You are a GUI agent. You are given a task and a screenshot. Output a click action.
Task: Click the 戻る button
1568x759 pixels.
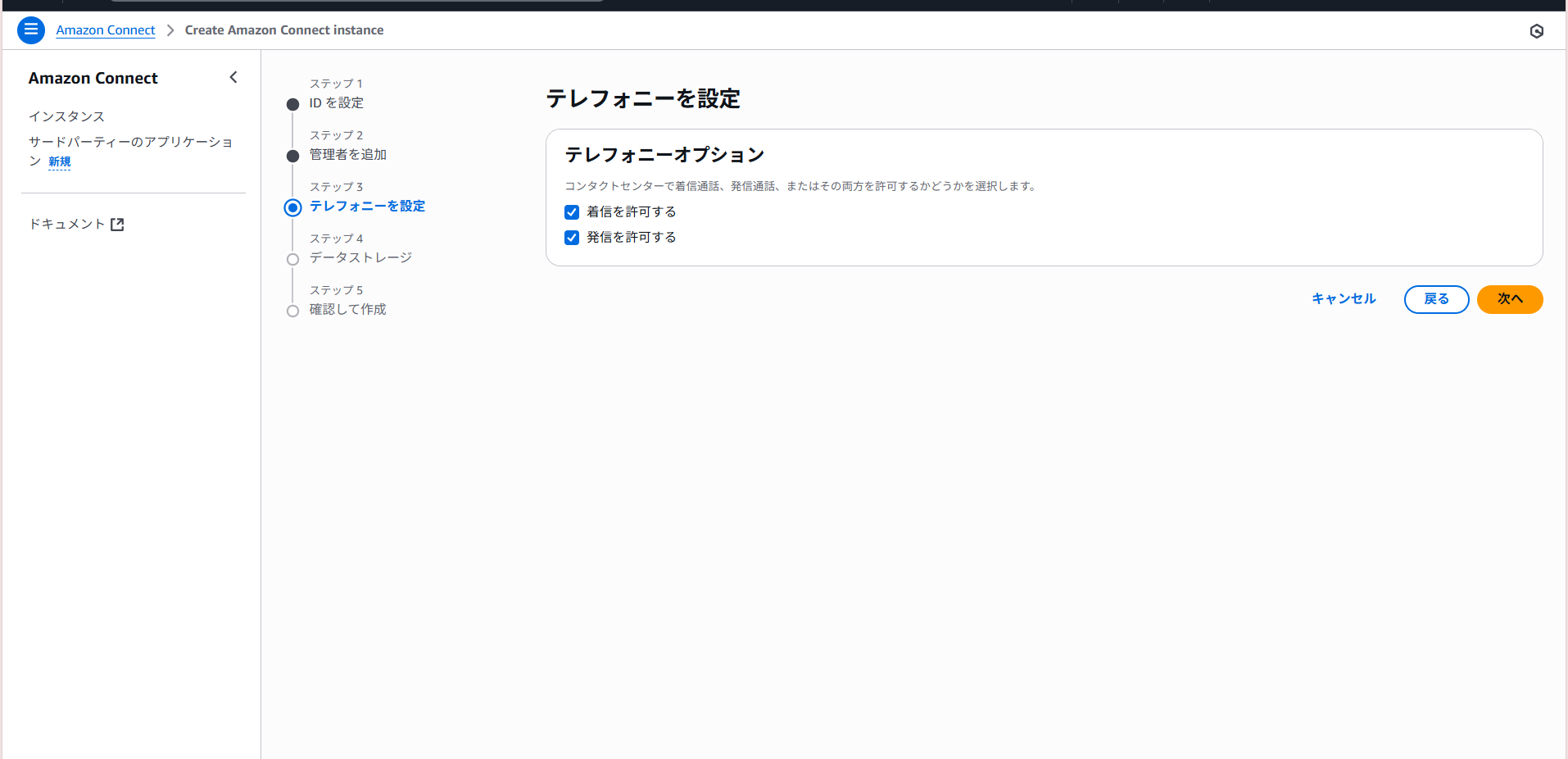click(1436, 299)
